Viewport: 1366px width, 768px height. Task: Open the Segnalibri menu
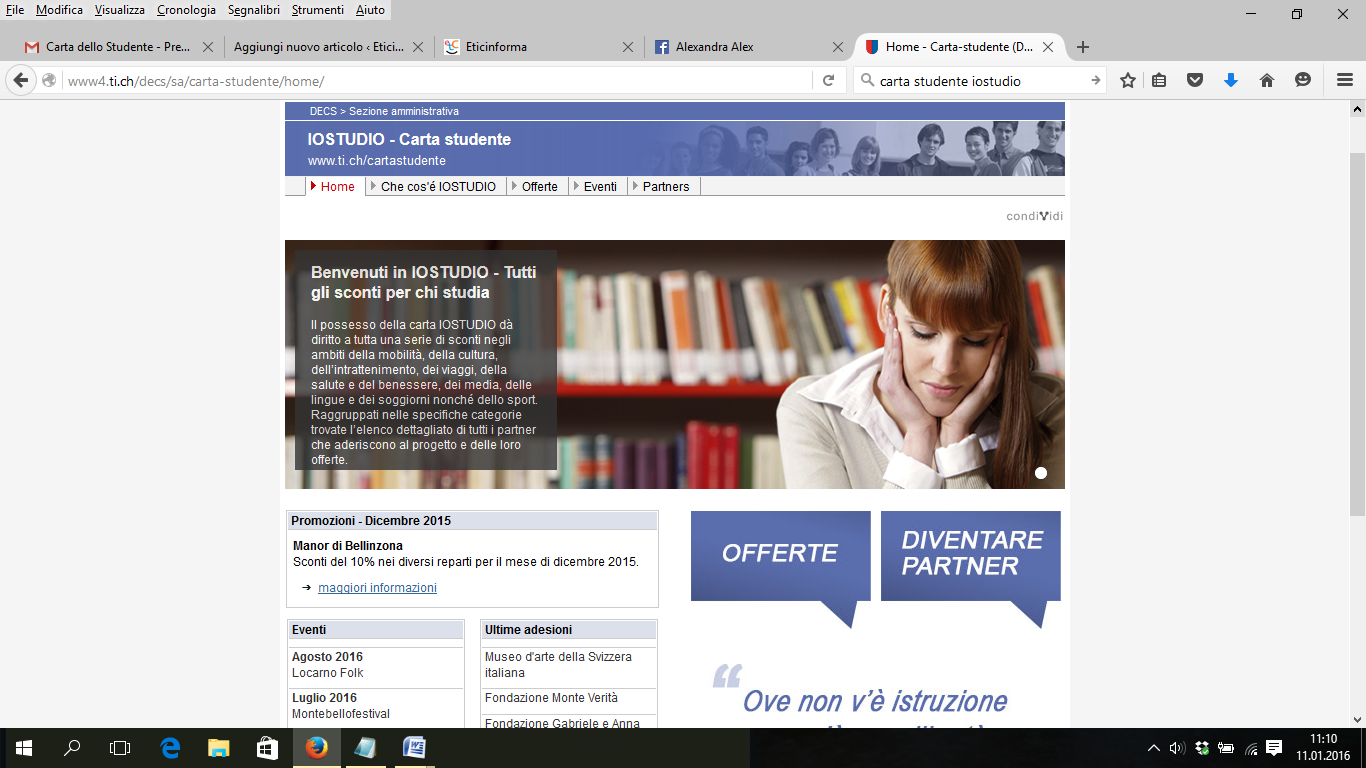pyautogui.click(x=254, y=10)
